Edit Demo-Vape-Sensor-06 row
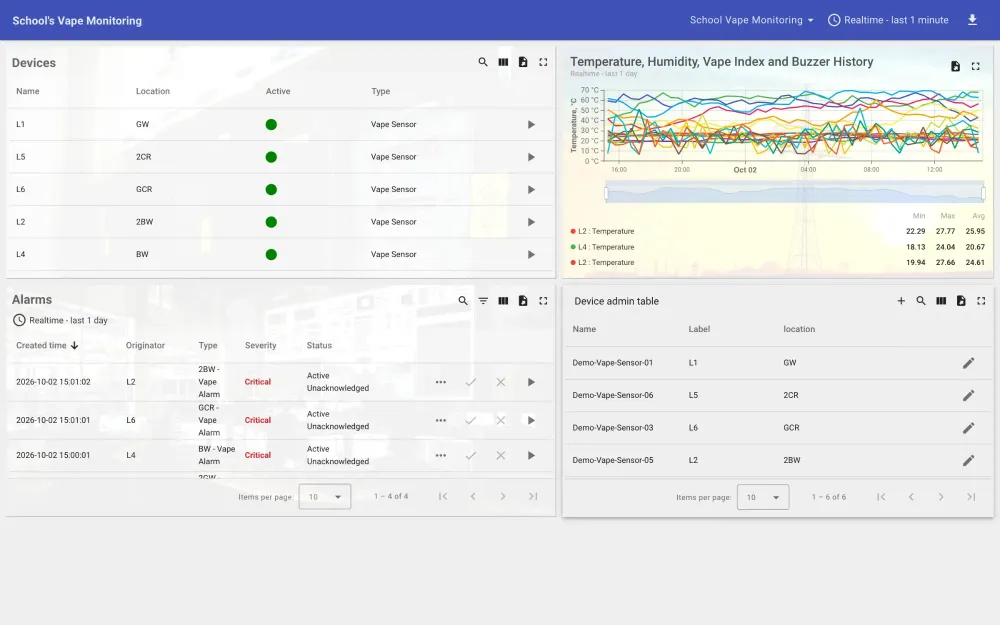Screen dimensions: 1000x625 click(968, 395)
